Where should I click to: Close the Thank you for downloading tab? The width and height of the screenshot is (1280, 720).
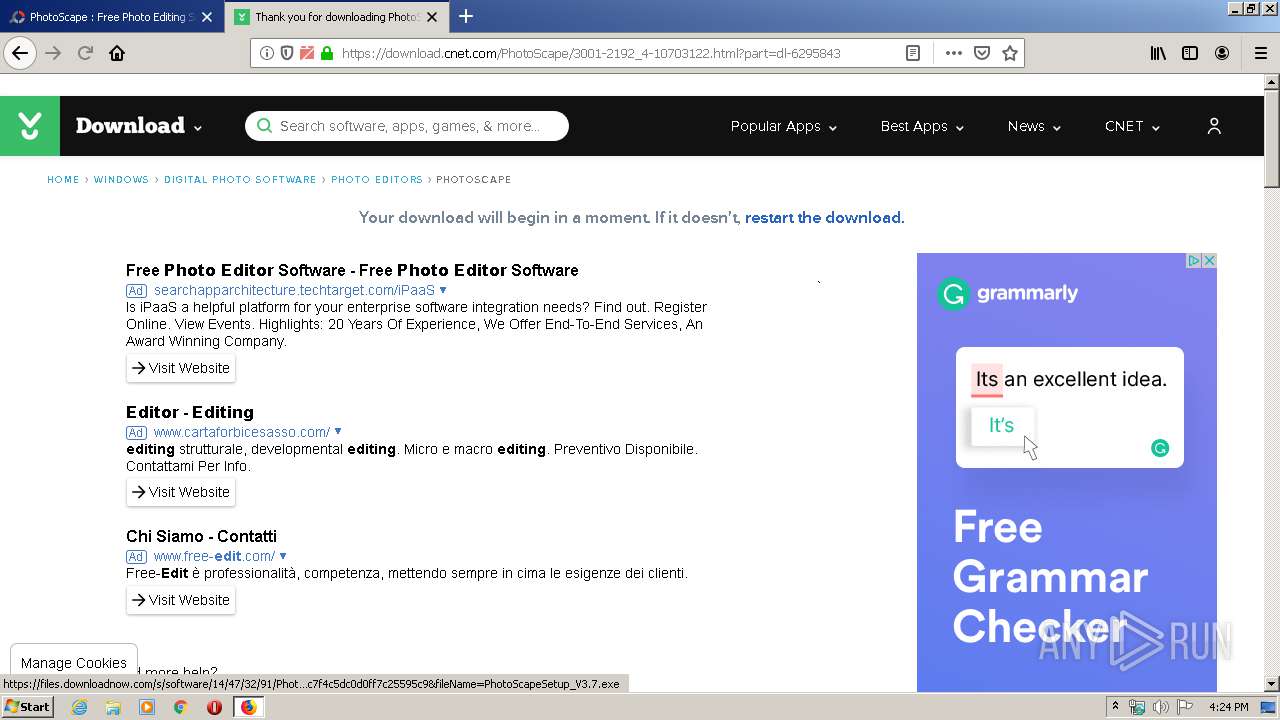click(434, 17)
